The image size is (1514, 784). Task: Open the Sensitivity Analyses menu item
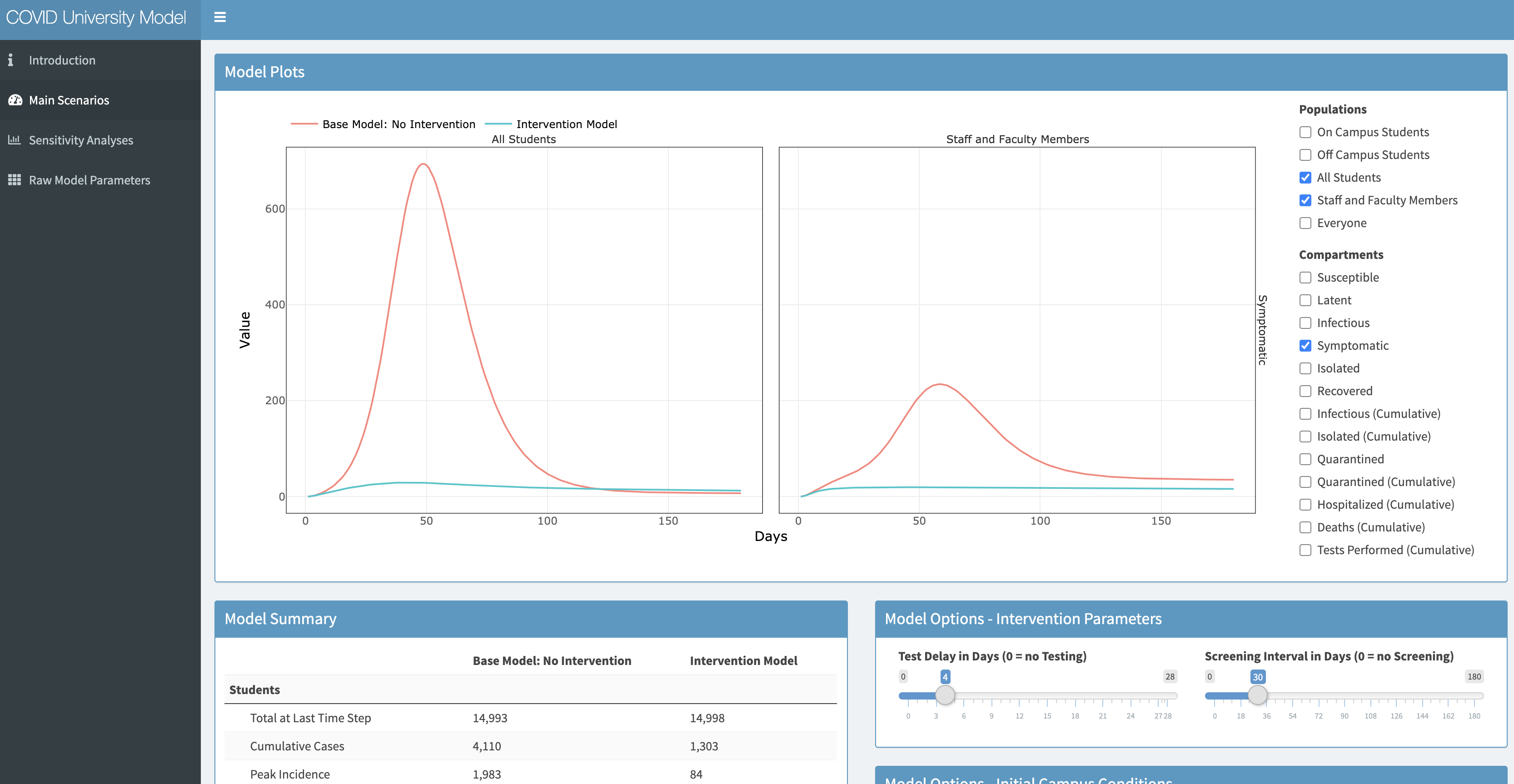click(x=80, y=140)
